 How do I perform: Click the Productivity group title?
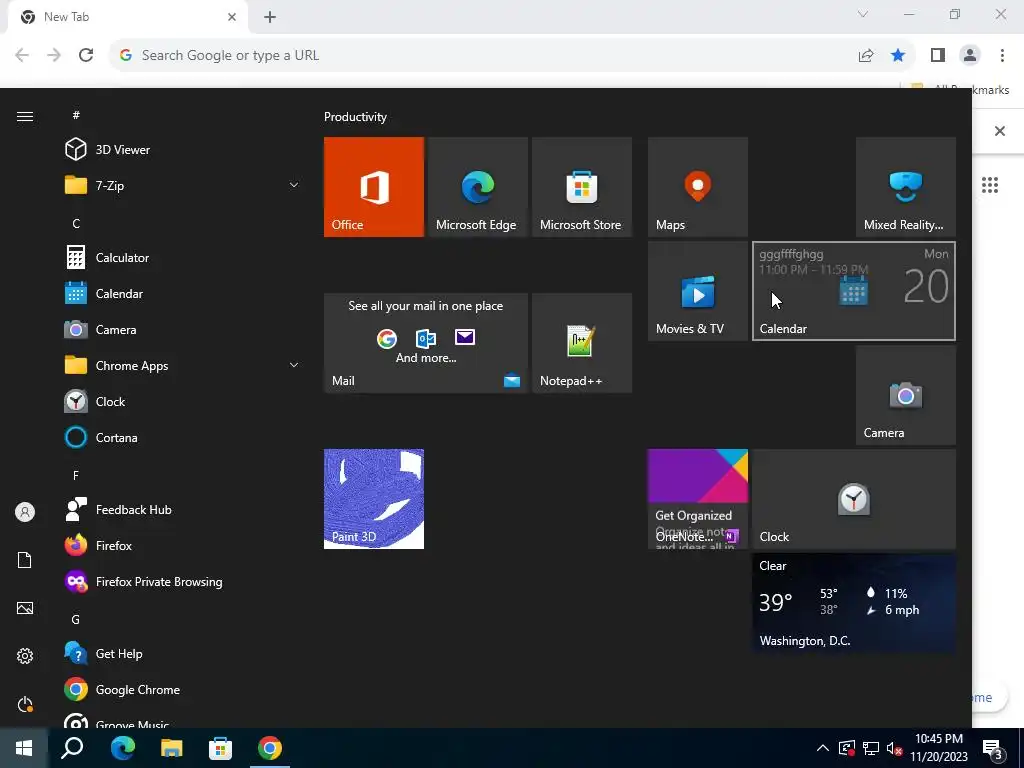[x=355, y=117]
